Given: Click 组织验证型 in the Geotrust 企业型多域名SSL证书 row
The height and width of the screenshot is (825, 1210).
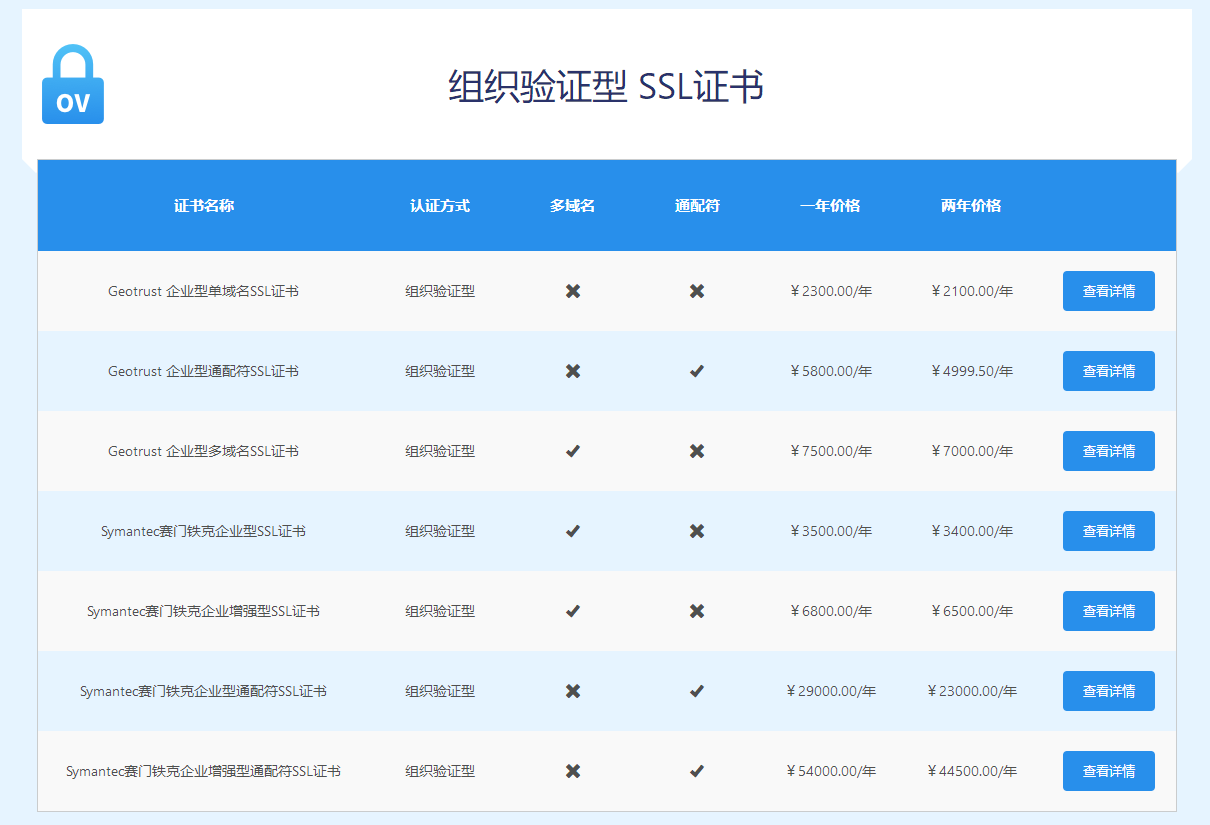Looking at the screenshot, I should pos(440,451).
